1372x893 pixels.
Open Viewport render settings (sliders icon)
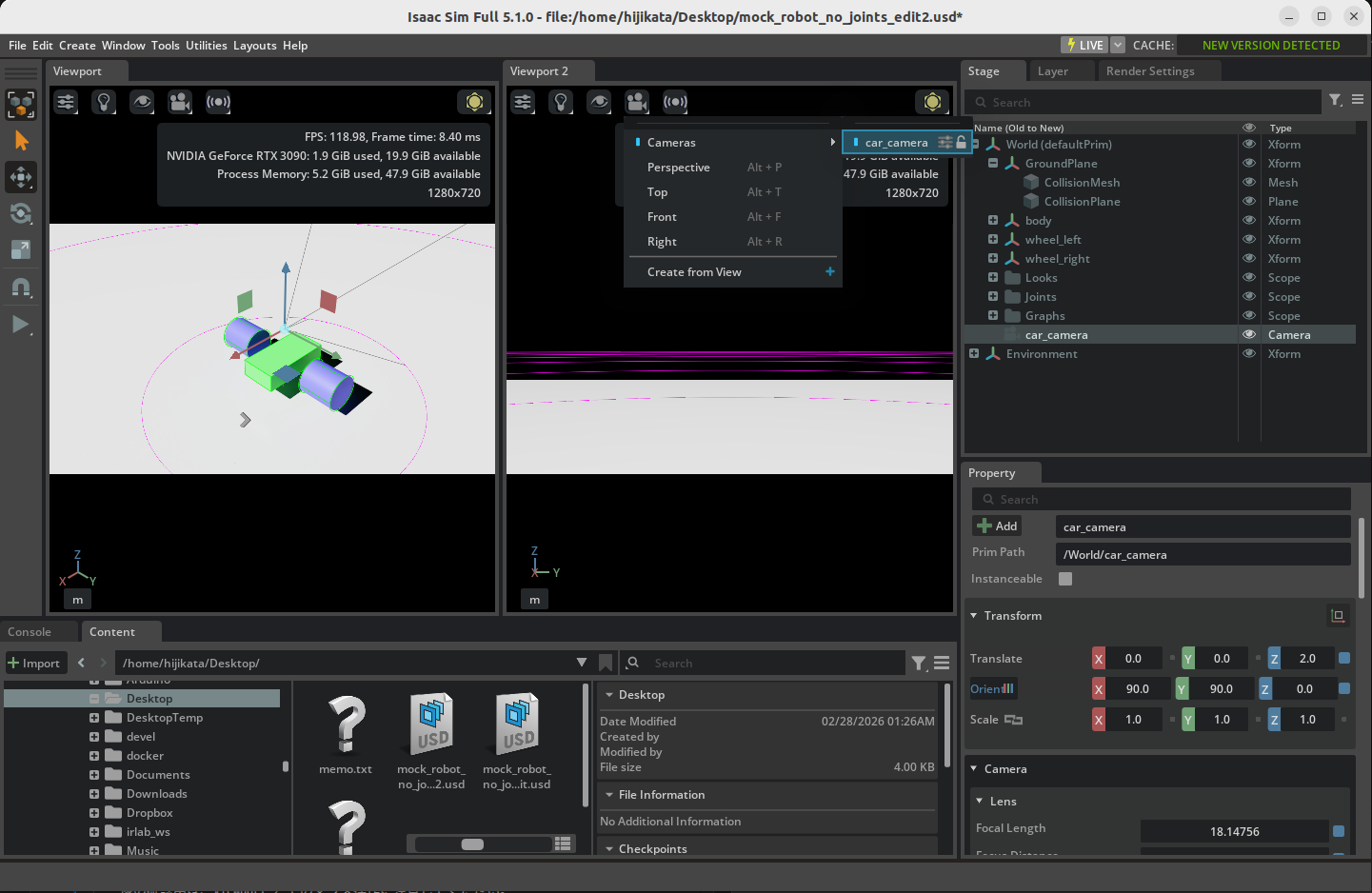click(x=65, y=102)
